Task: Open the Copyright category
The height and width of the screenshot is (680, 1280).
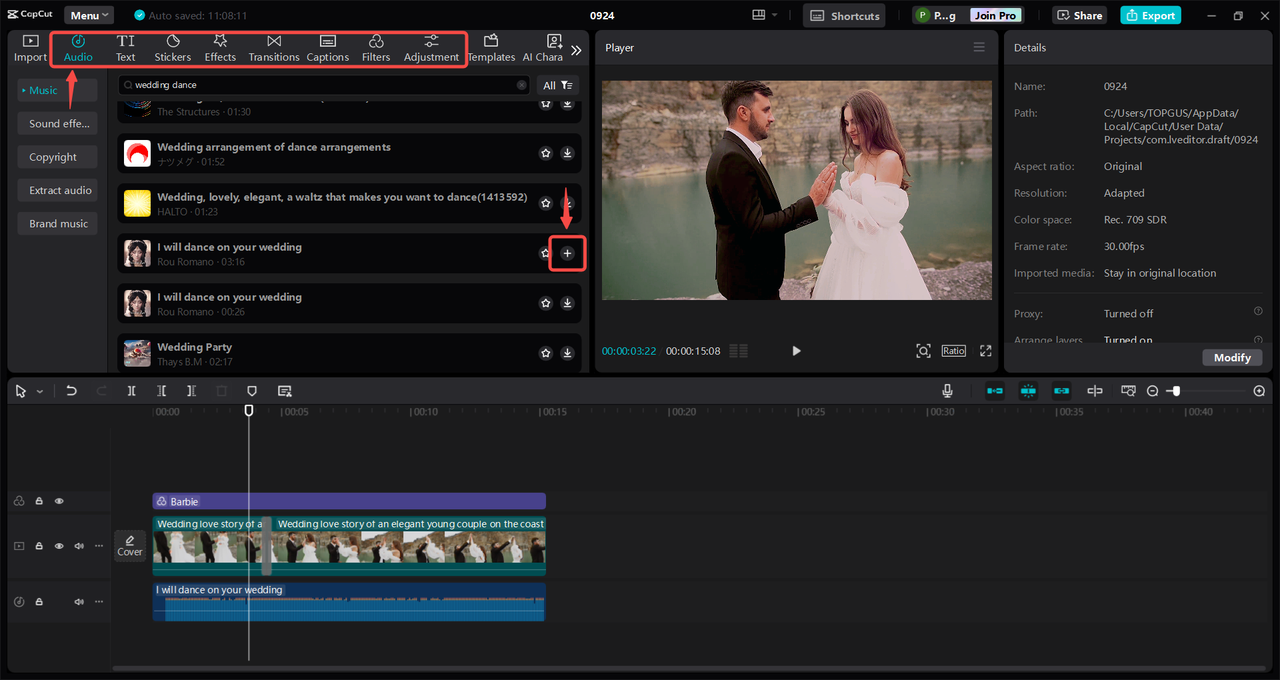Action: pyautogui.click(x=57, y=157)
